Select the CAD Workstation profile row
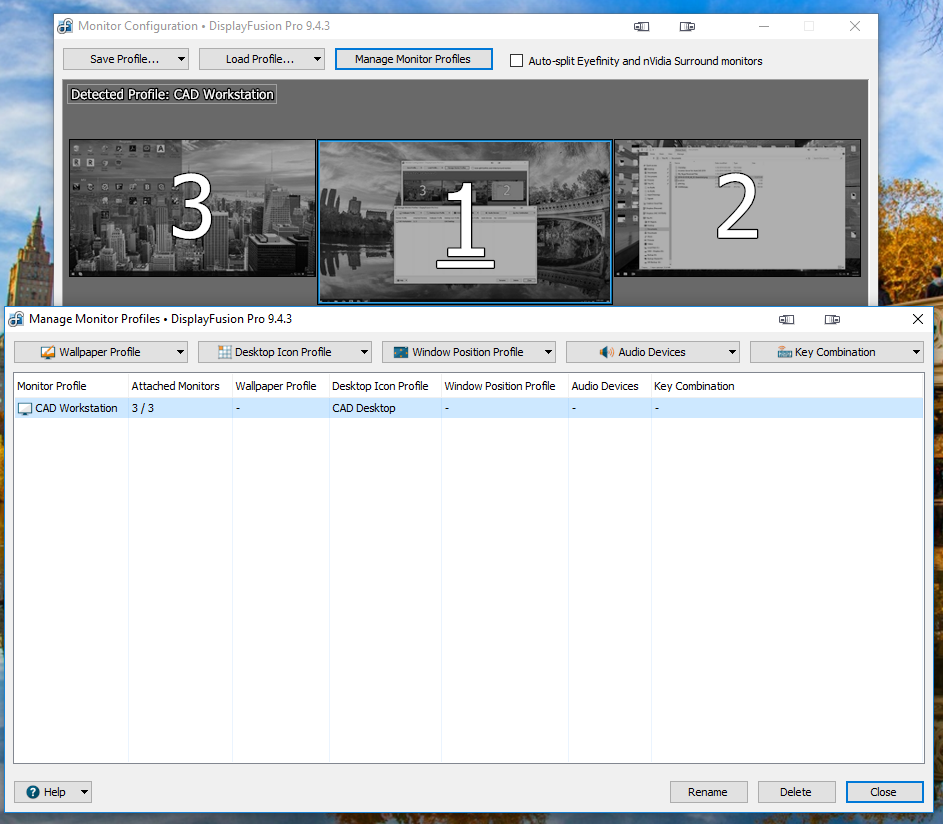The width and height of the screenshot is (943, 824). coord(77,408)
